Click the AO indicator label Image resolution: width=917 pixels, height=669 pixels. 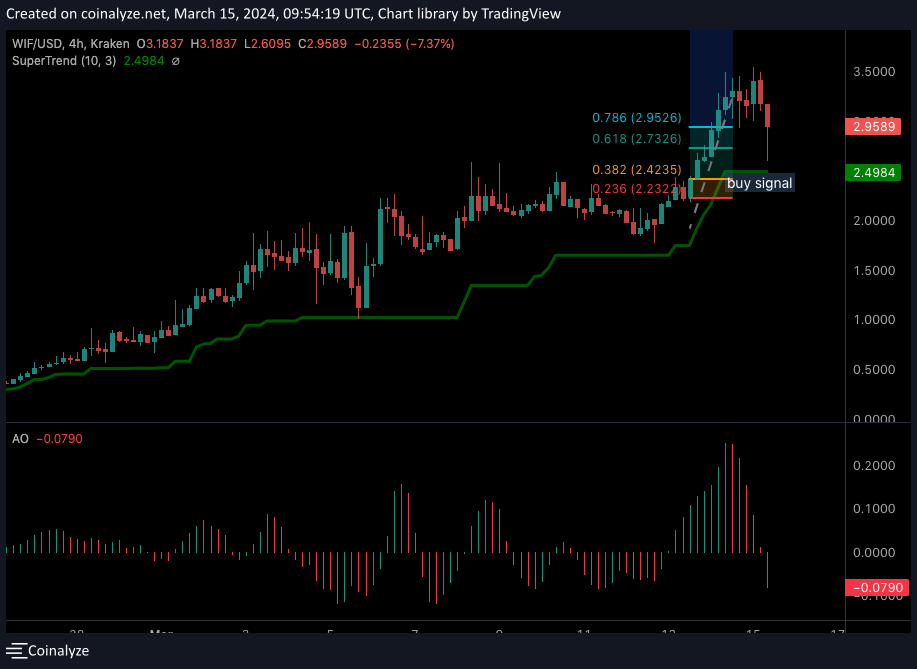(x=20, y=439)
